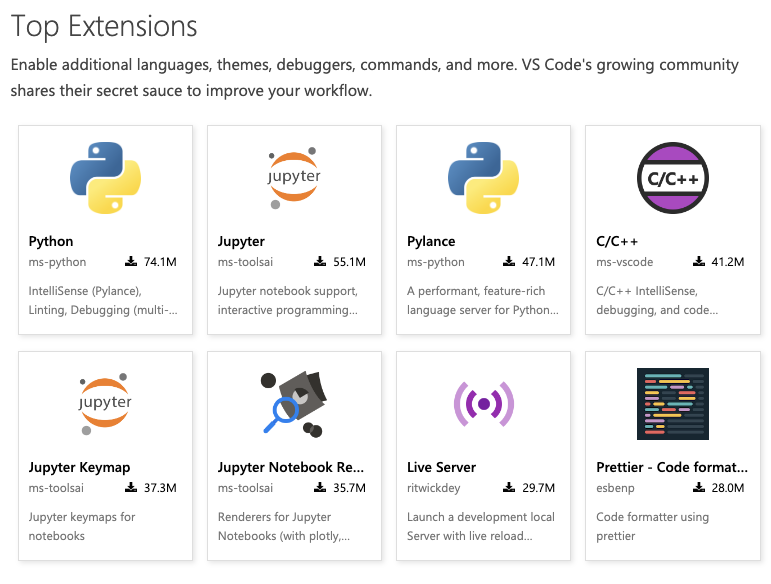This screenshot has width=771, height=584.
Task: Click the C/C++ extension logo icon
Action: point(673,178)
